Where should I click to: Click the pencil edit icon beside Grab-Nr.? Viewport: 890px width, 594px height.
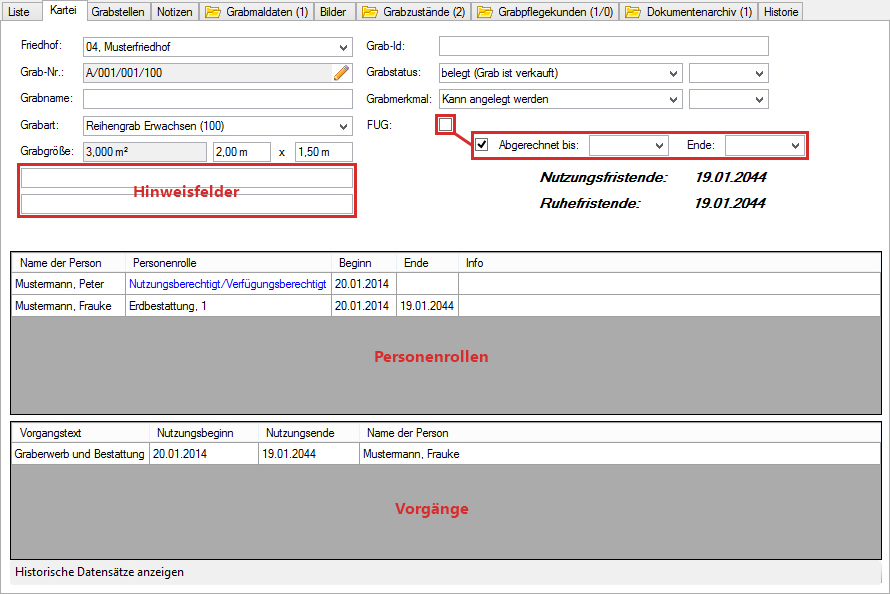click(x=342, y=72)
